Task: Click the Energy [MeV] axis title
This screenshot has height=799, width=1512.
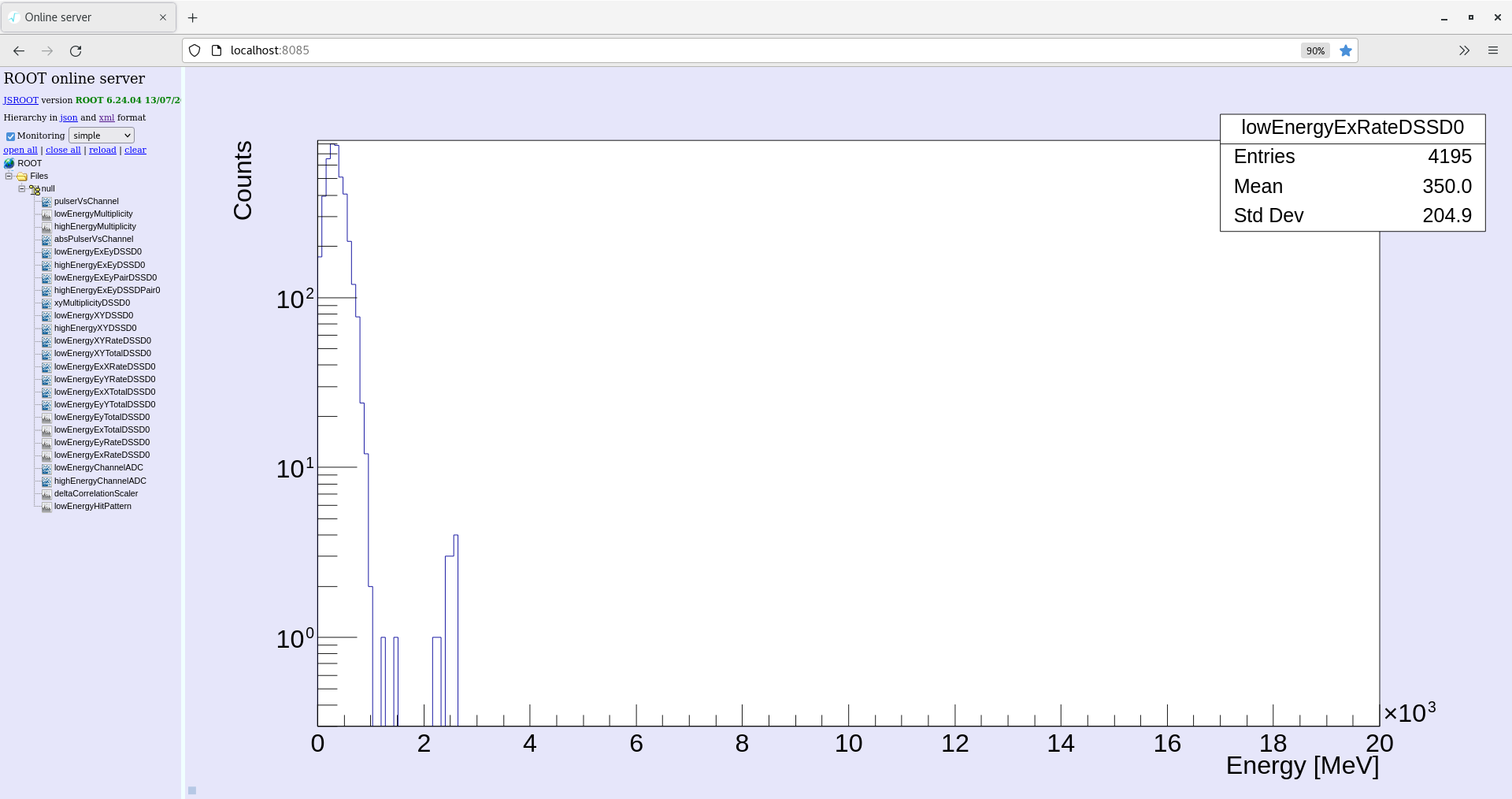Action: pos(1303,766)
